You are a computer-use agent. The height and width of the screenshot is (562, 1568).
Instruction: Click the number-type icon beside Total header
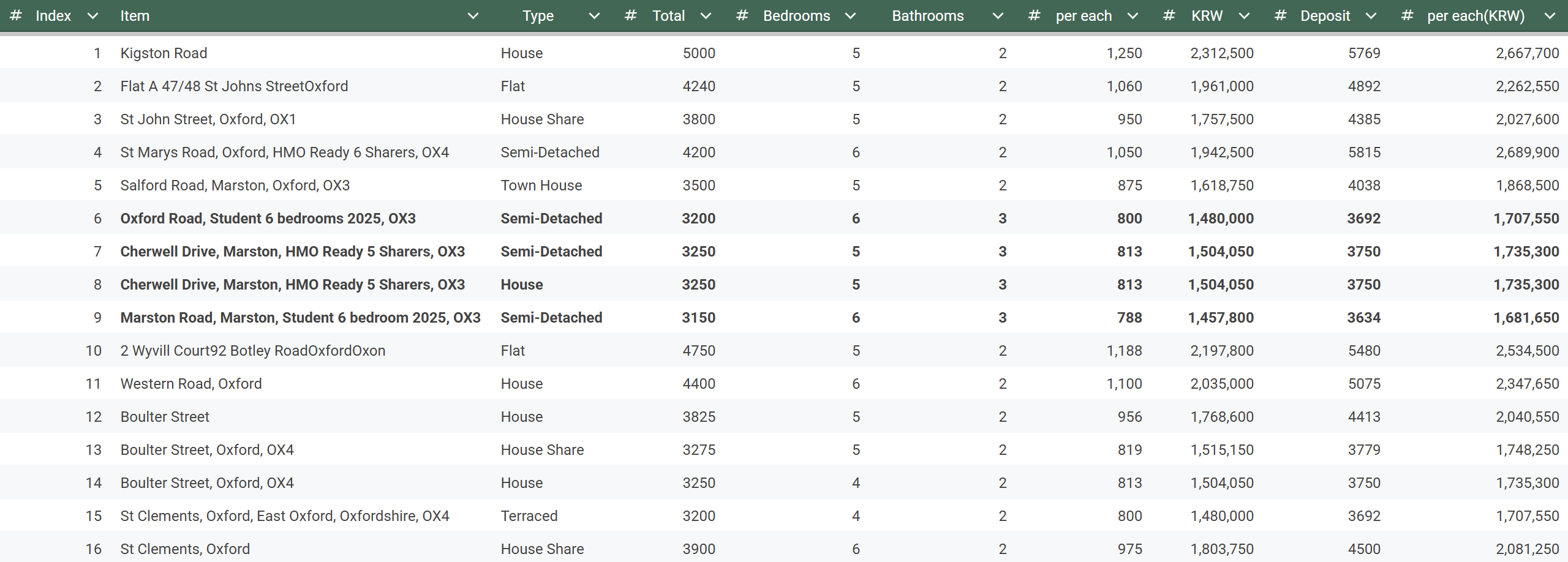[630, 15]
